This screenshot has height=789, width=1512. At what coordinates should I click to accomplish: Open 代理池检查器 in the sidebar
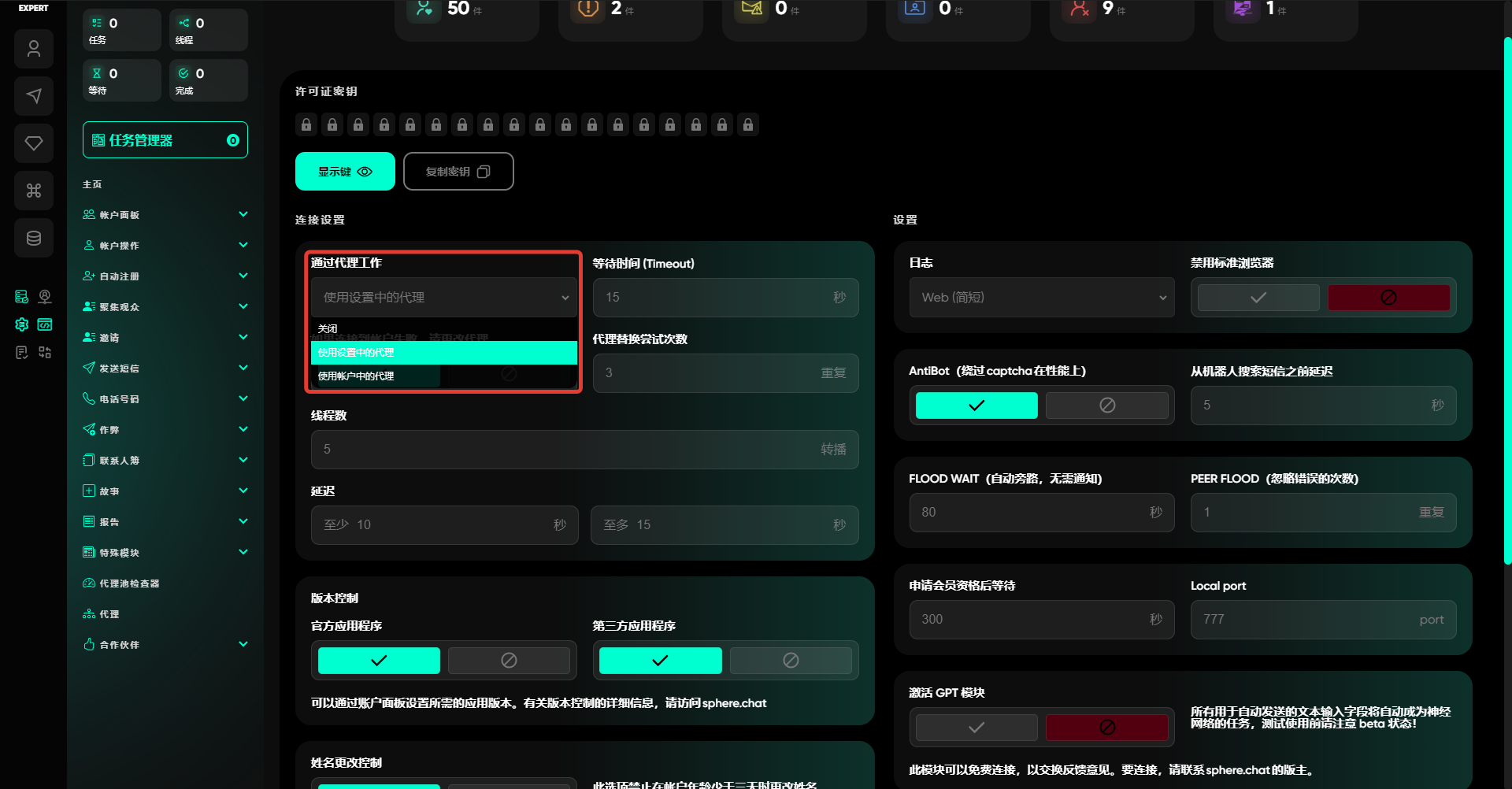click(129, 583)
